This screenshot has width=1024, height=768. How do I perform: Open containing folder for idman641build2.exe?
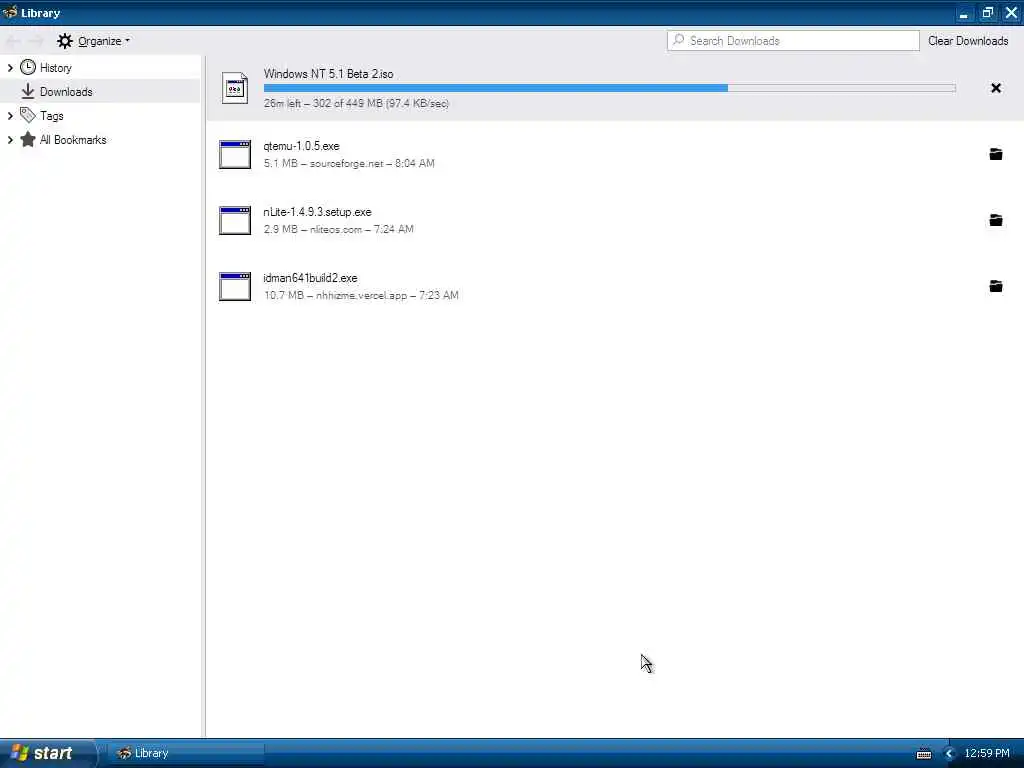point(995,286)
